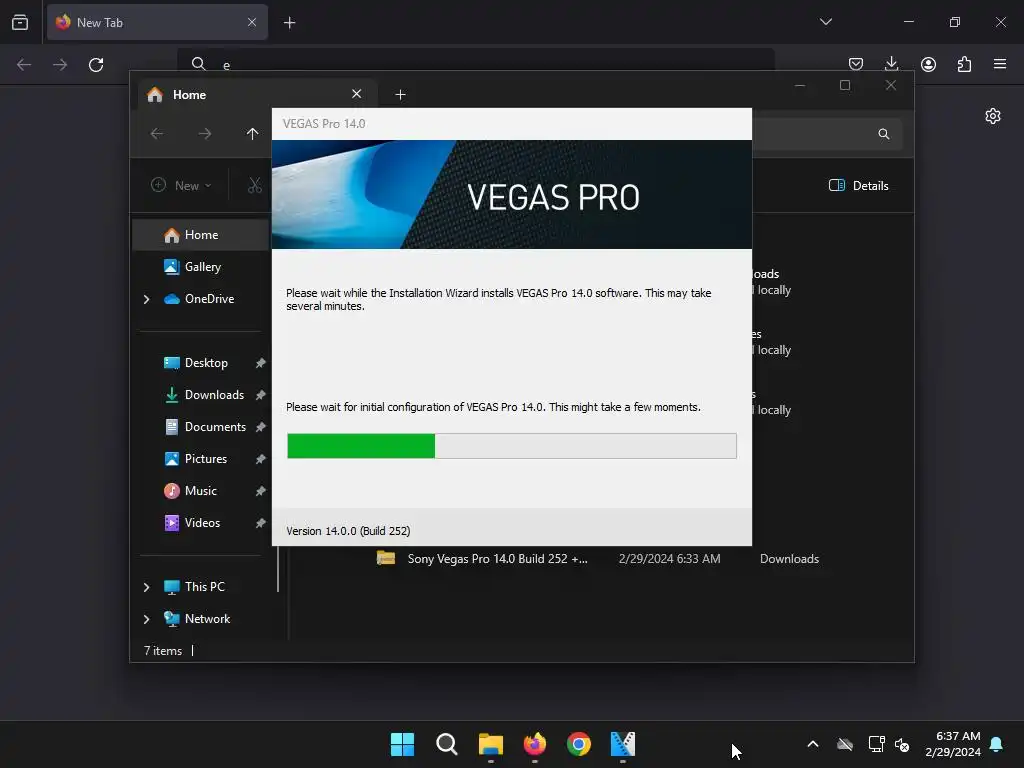Viewport: 1024px width, 768px height.
Task: Select the Home tab in File Explorer
Action: (257, 95)
